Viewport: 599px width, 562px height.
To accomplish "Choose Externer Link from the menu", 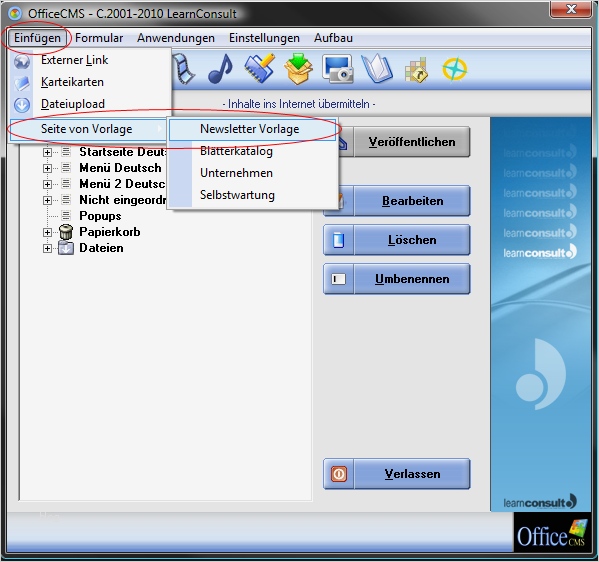I will (90, 60).
